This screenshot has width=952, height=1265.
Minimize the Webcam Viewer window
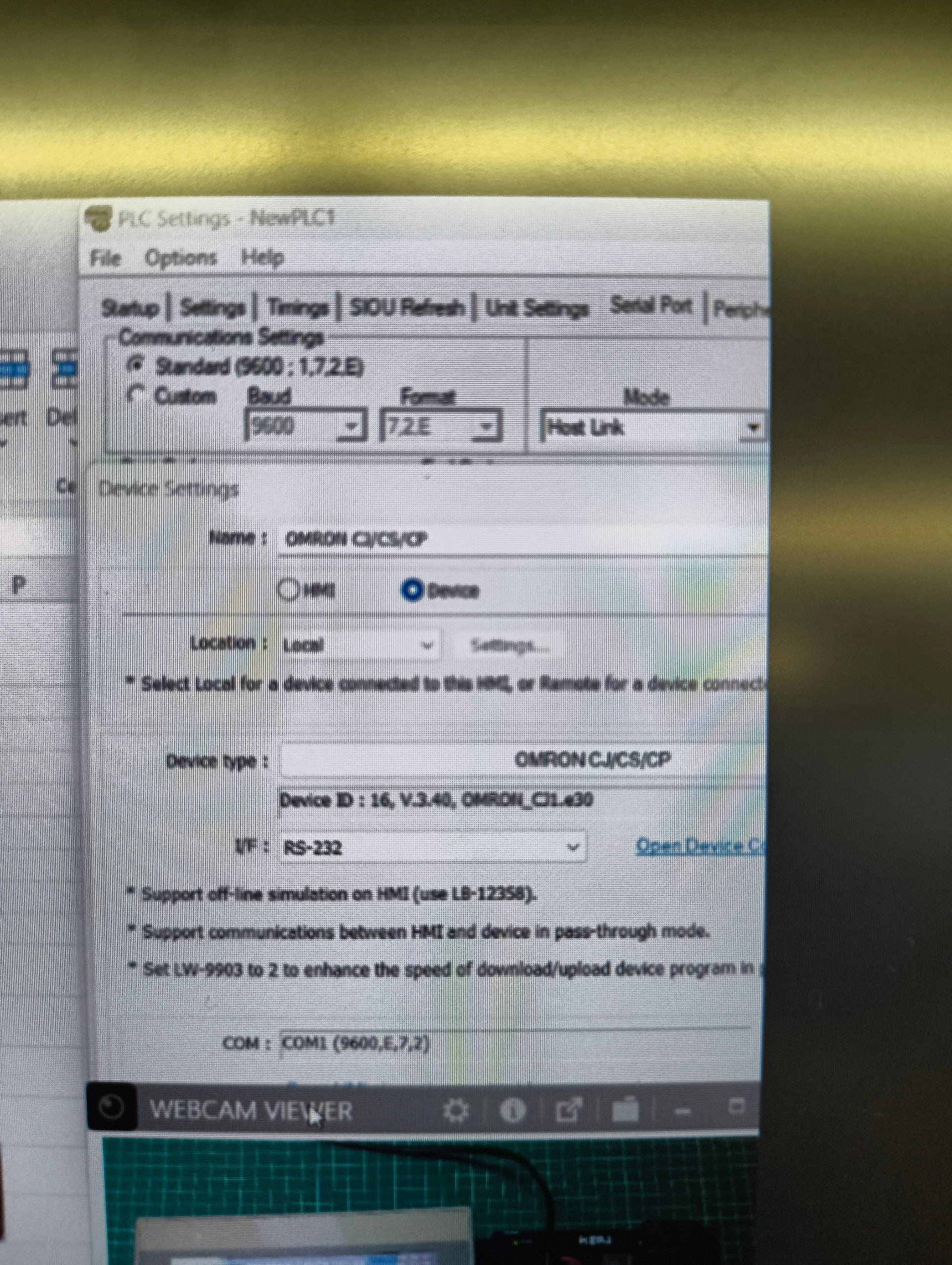tap(682, 1110)
